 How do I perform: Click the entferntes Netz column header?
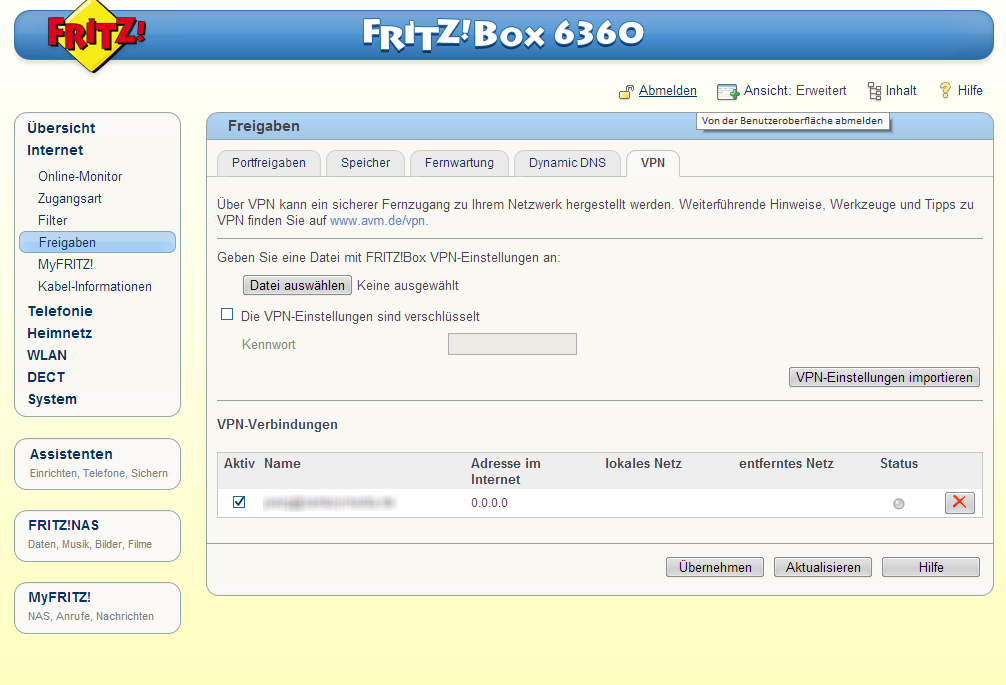[786, 463]
